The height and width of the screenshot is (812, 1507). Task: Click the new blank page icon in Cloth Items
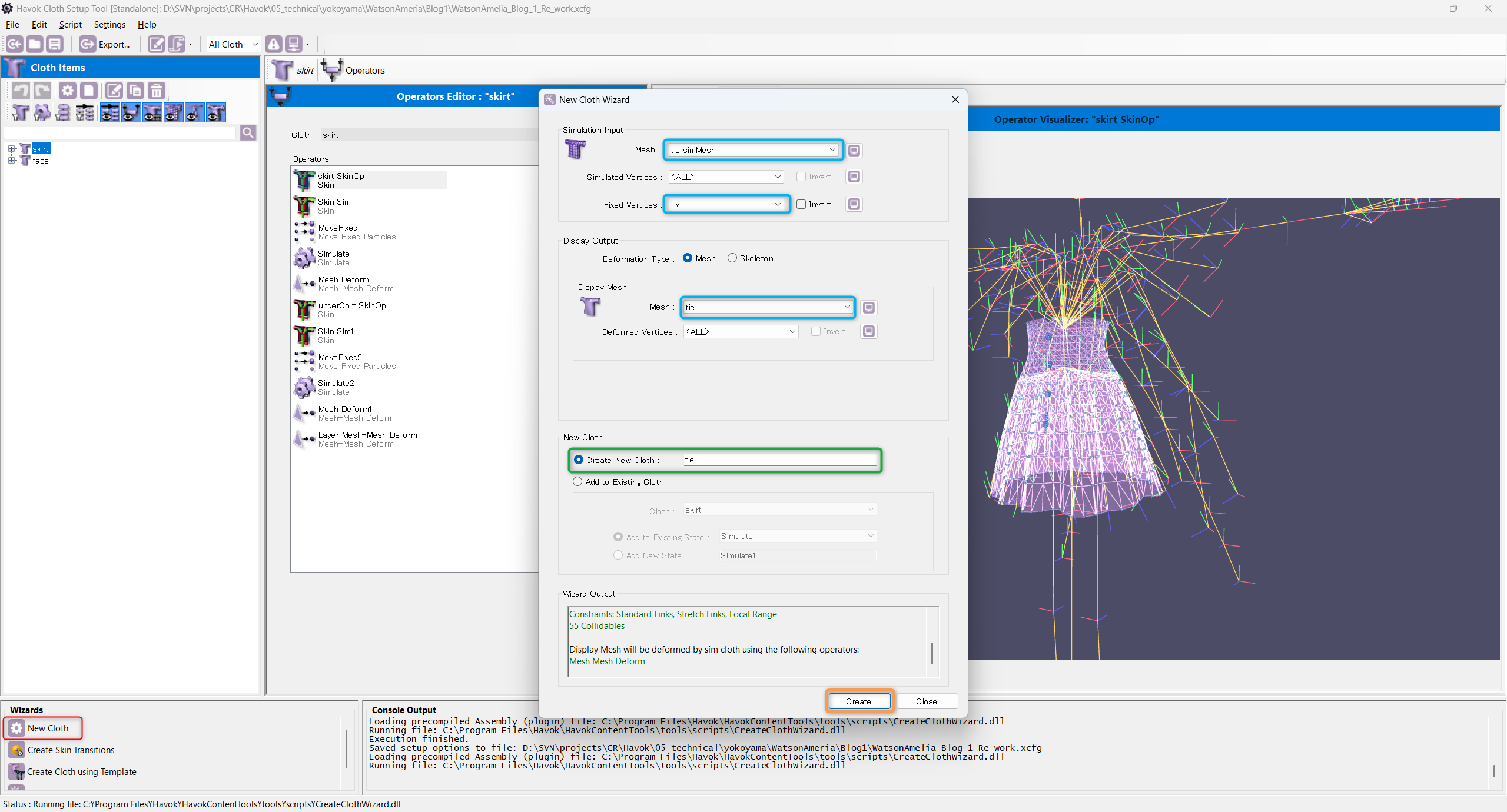click(x=89, y=91)
